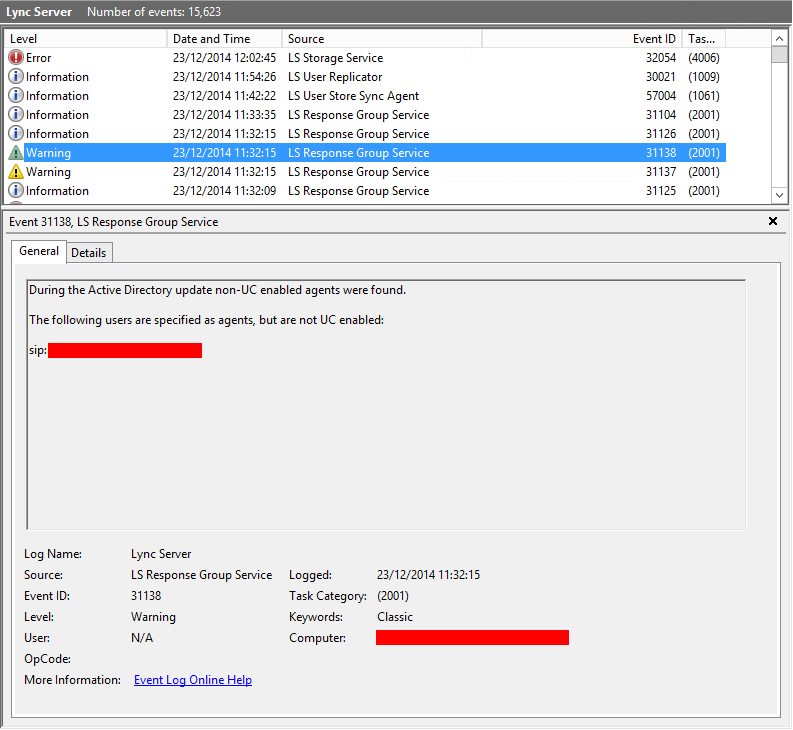Click the Level value Warning in details
The width and height of the screenshot is (793, 730).
(153, 617)
